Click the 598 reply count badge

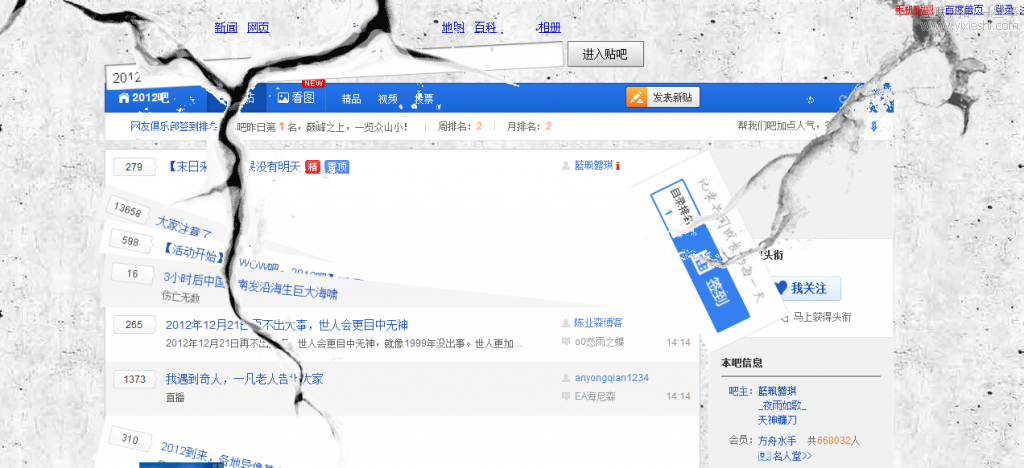coord(131,242)
